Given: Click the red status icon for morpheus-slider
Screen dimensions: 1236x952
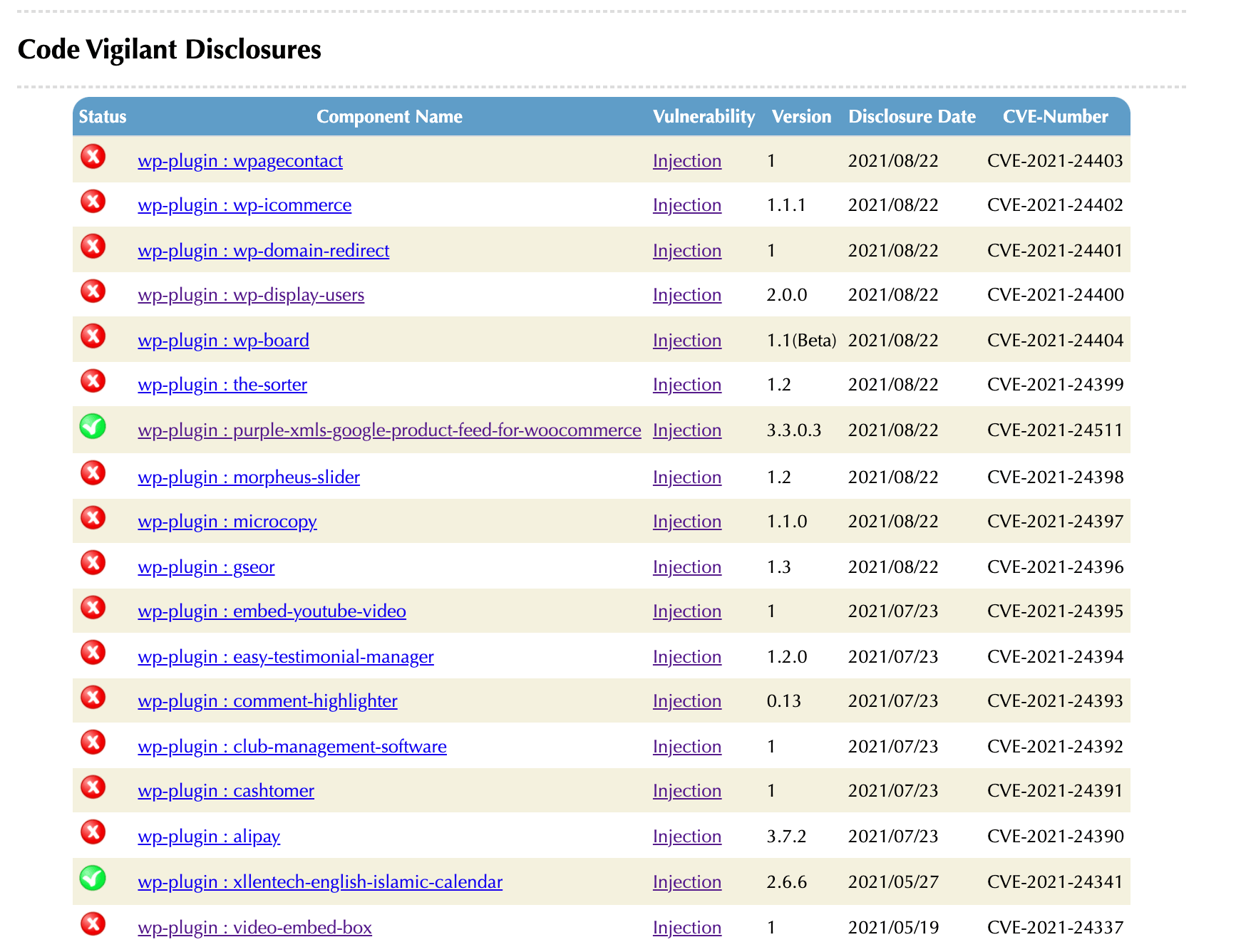Looking at the screenshot, I should (93, 472).
